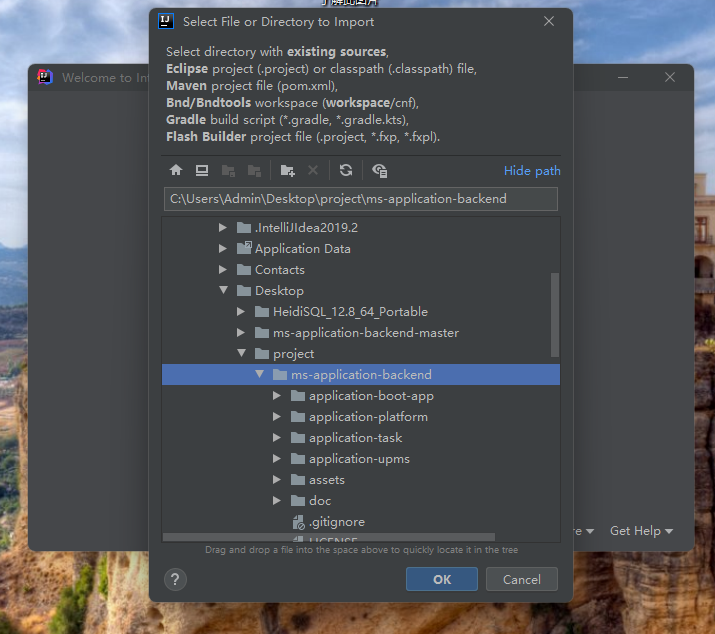Click the Home directory icon
The height and width of the screenshot is (634, 715).
[176, 171]
